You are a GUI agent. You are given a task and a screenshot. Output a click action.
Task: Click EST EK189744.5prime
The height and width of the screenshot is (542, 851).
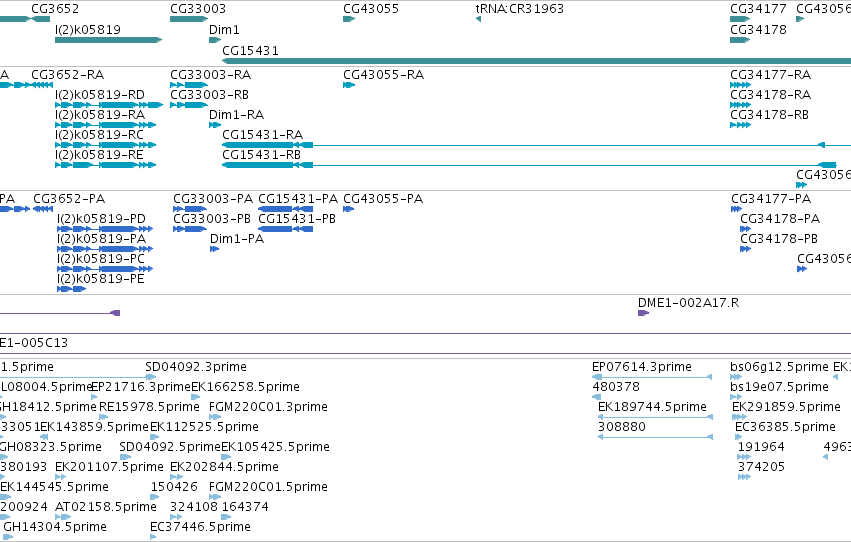click(655, 417)
